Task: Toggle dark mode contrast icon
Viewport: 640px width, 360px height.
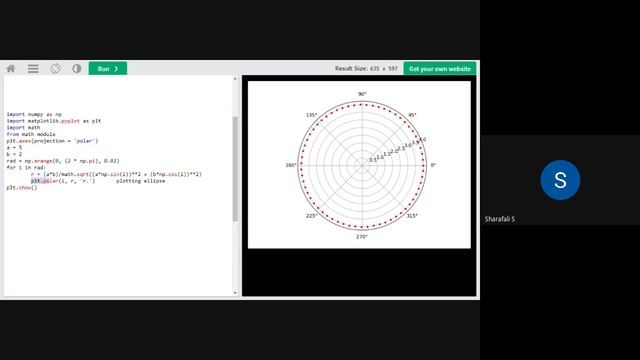Action: click(77, 69)
